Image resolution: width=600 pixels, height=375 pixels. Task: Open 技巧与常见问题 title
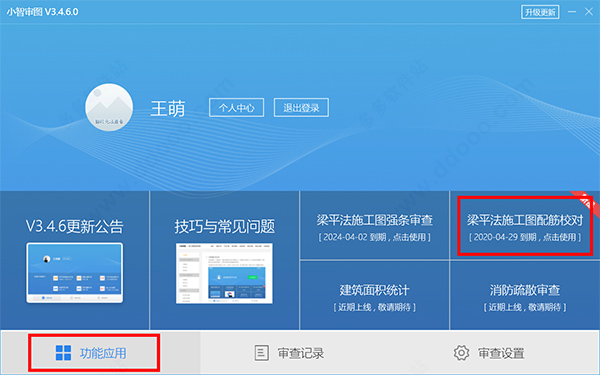tap(225, 227)
